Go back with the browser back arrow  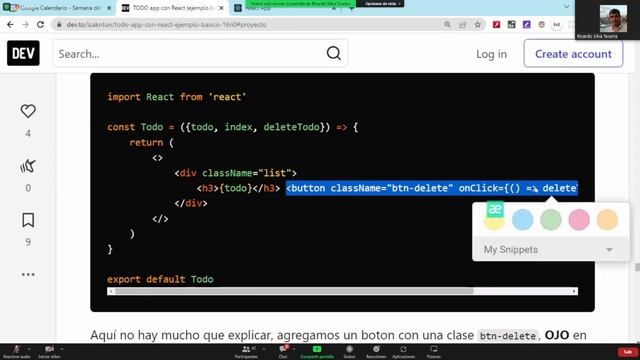click(x=10, y=24)
